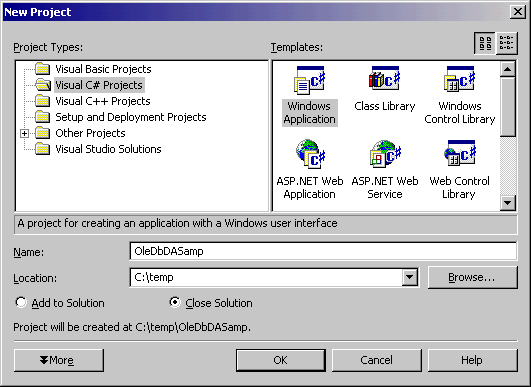
Task: Click the Location text field
Action: [x=266, y=277]
